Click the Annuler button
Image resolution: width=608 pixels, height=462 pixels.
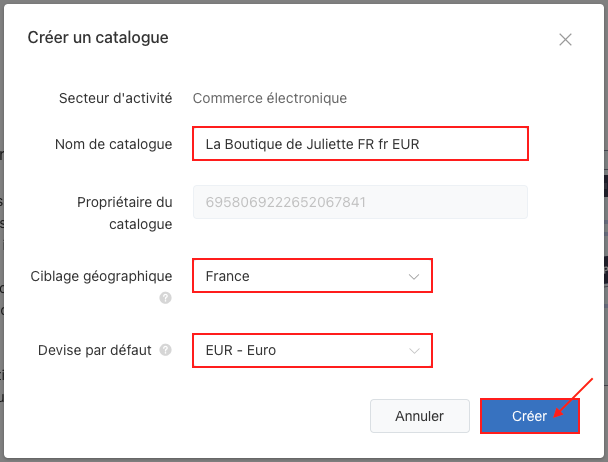420,416
